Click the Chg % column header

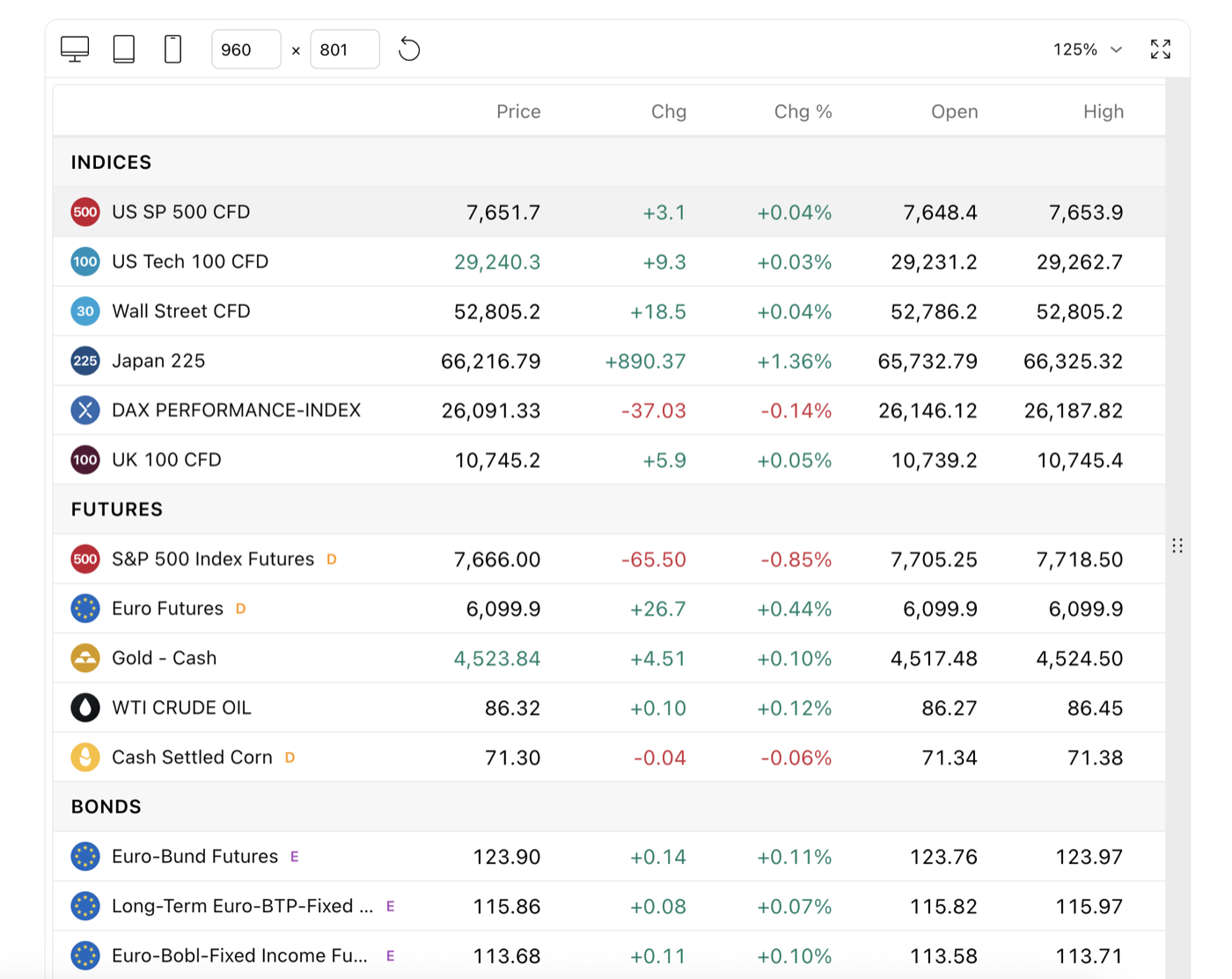(803, 112)
